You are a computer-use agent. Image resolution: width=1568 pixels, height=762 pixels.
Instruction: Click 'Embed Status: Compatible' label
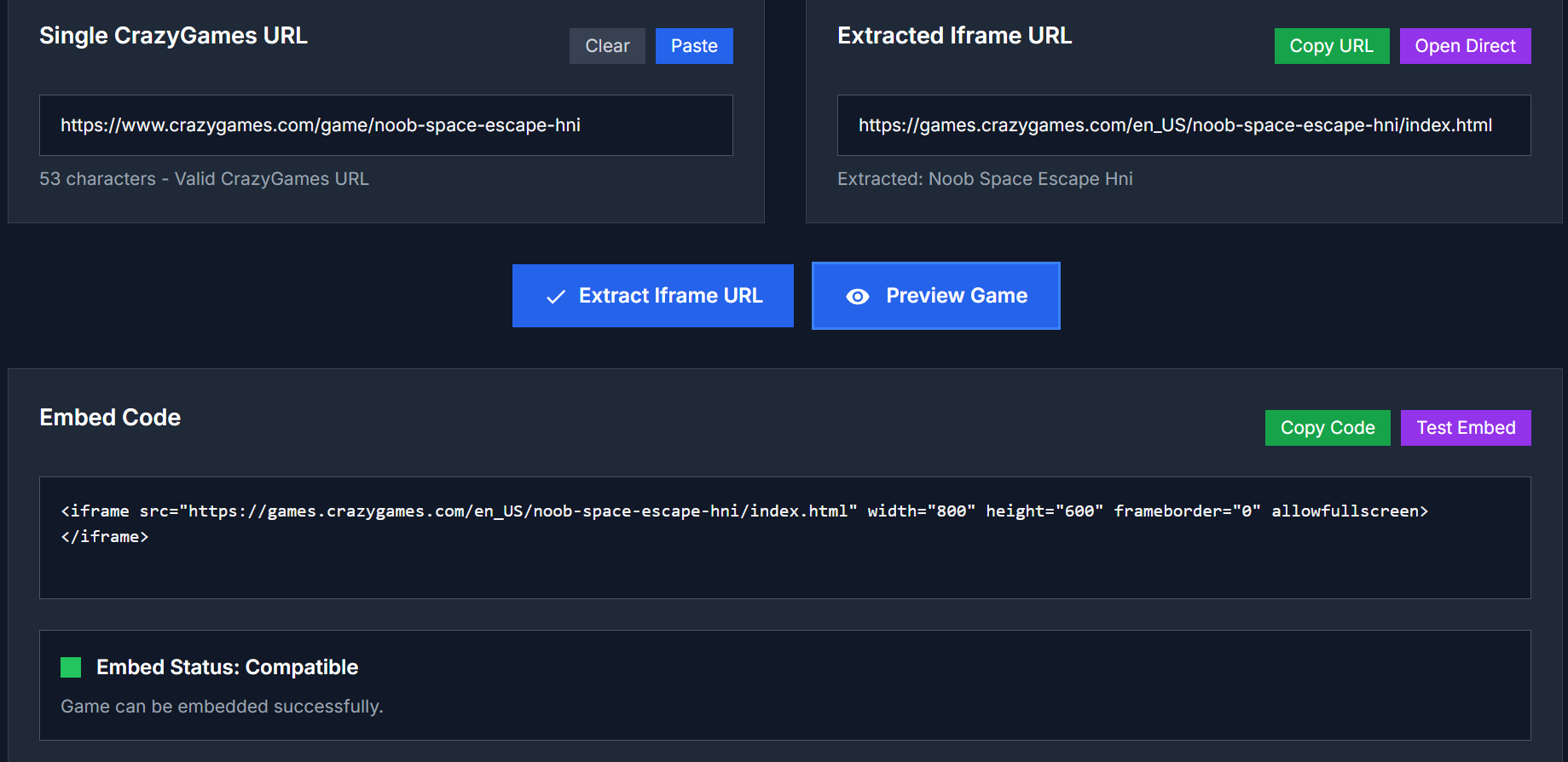click(227, 667)
